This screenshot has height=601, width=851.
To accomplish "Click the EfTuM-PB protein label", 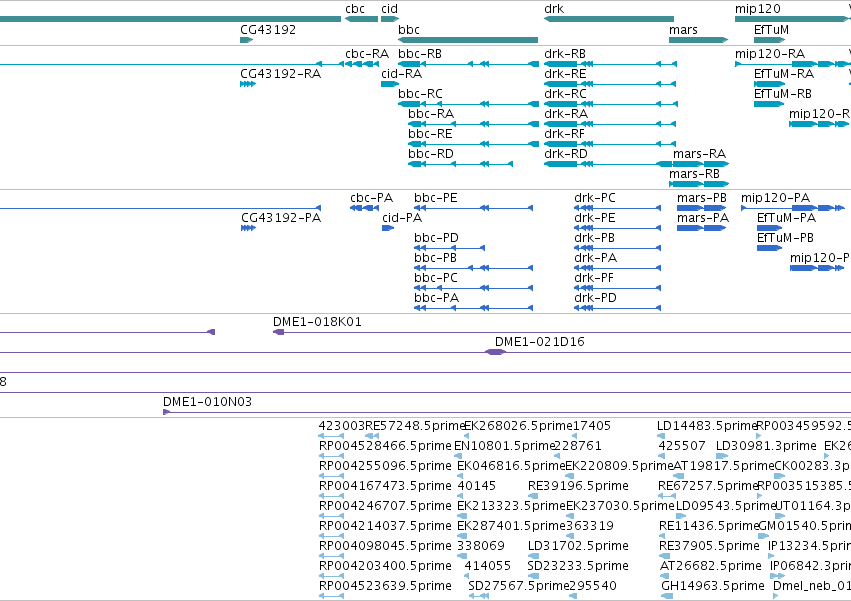I will [785, 238].
